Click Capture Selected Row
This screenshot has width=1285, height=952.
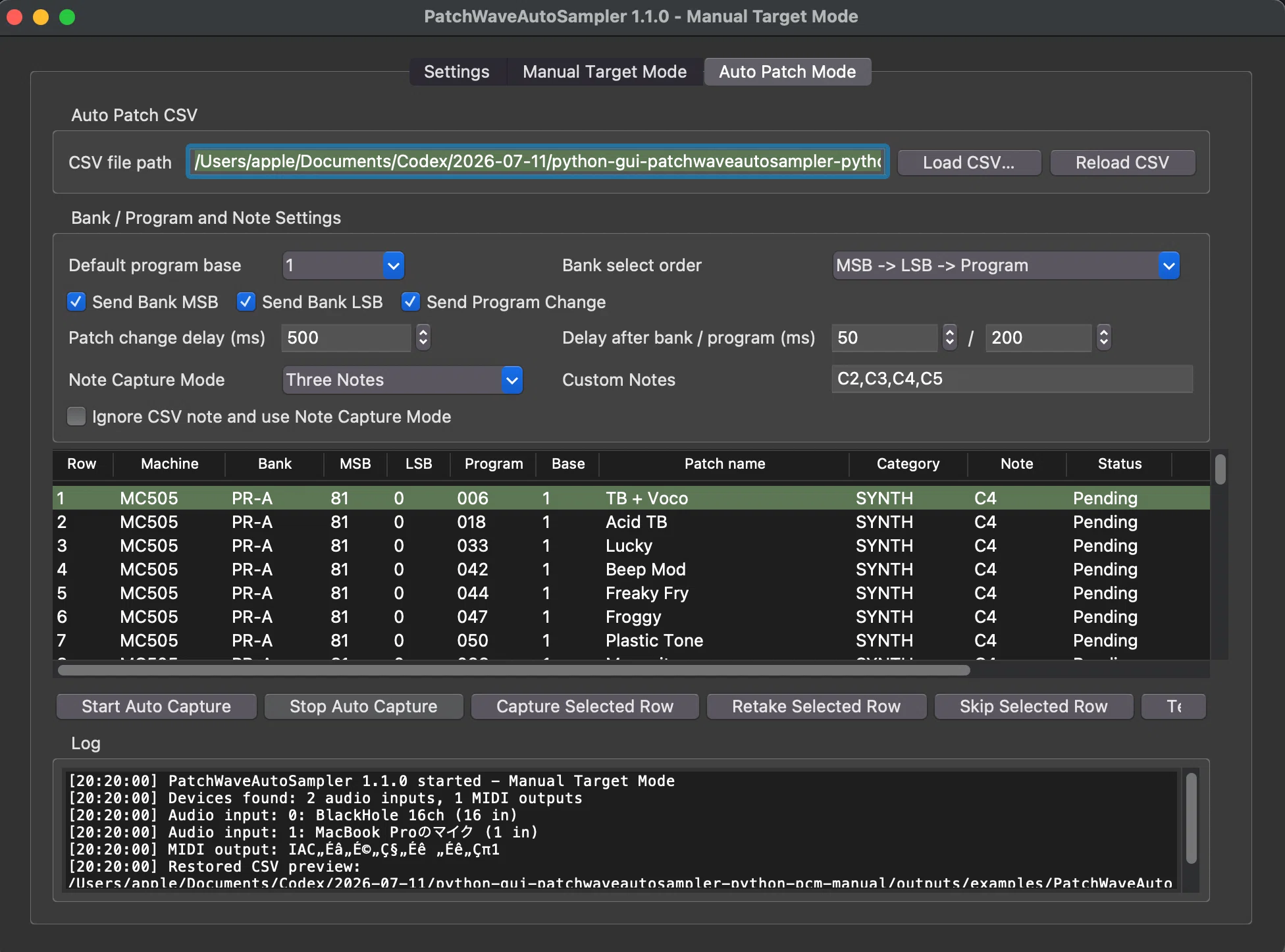tap(585, 706)
